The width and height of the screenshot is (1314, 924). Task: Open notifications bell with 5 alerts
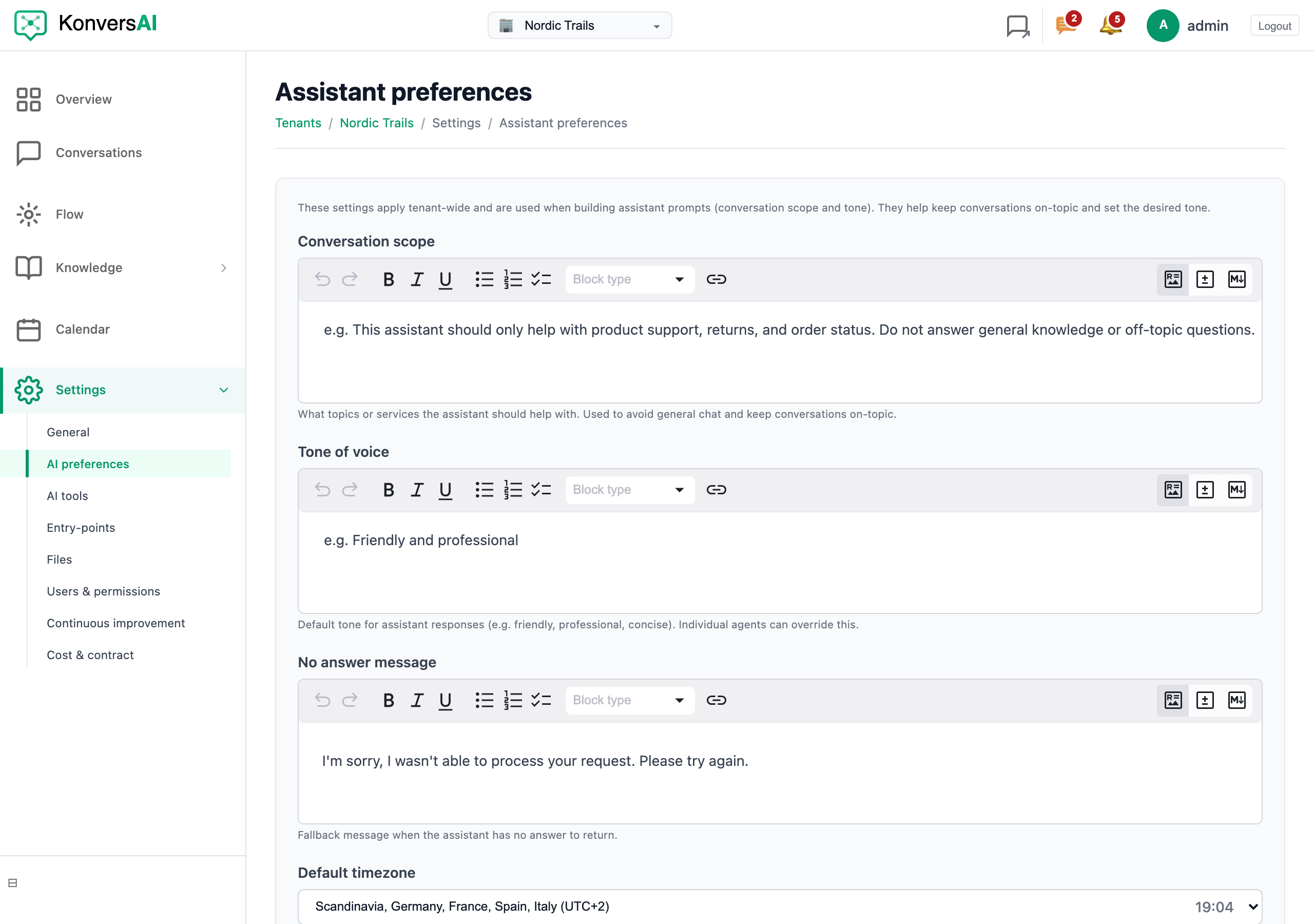1111,25
